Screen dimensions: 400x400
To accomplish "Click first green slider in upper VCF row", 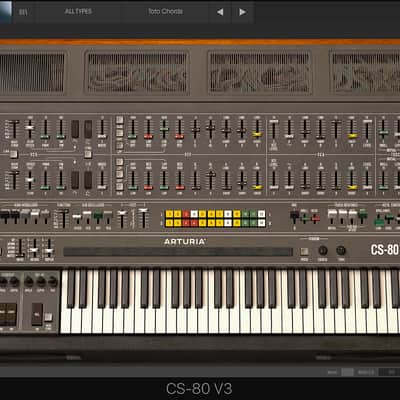I will tap(132, 136).
